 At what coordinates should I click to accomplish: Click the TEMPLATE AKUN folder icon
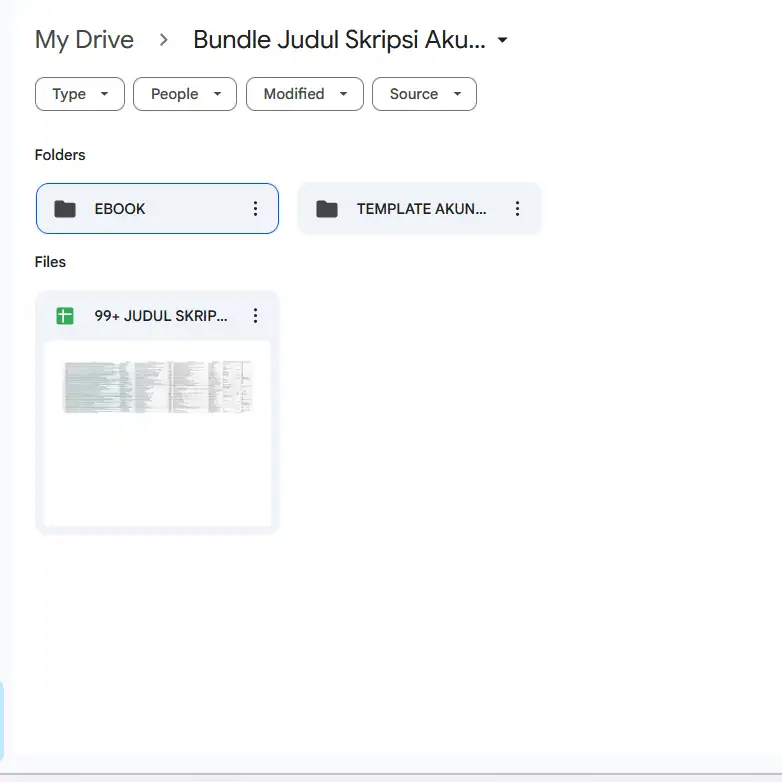point(327,209)
